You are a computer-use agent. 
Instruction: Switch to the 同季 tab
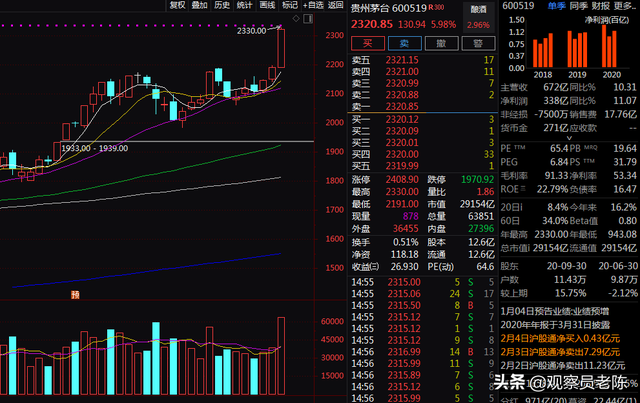tap(578, 6)
